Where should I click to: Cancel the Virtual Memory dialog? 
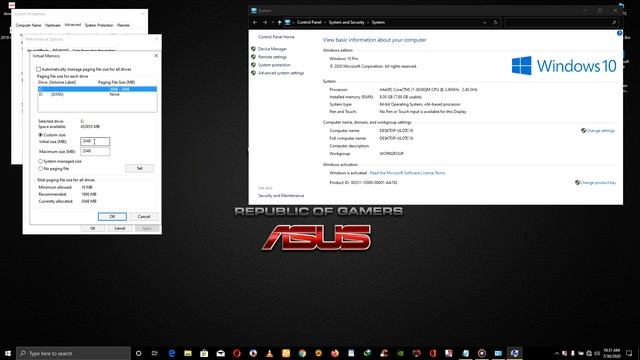point(144,217)
